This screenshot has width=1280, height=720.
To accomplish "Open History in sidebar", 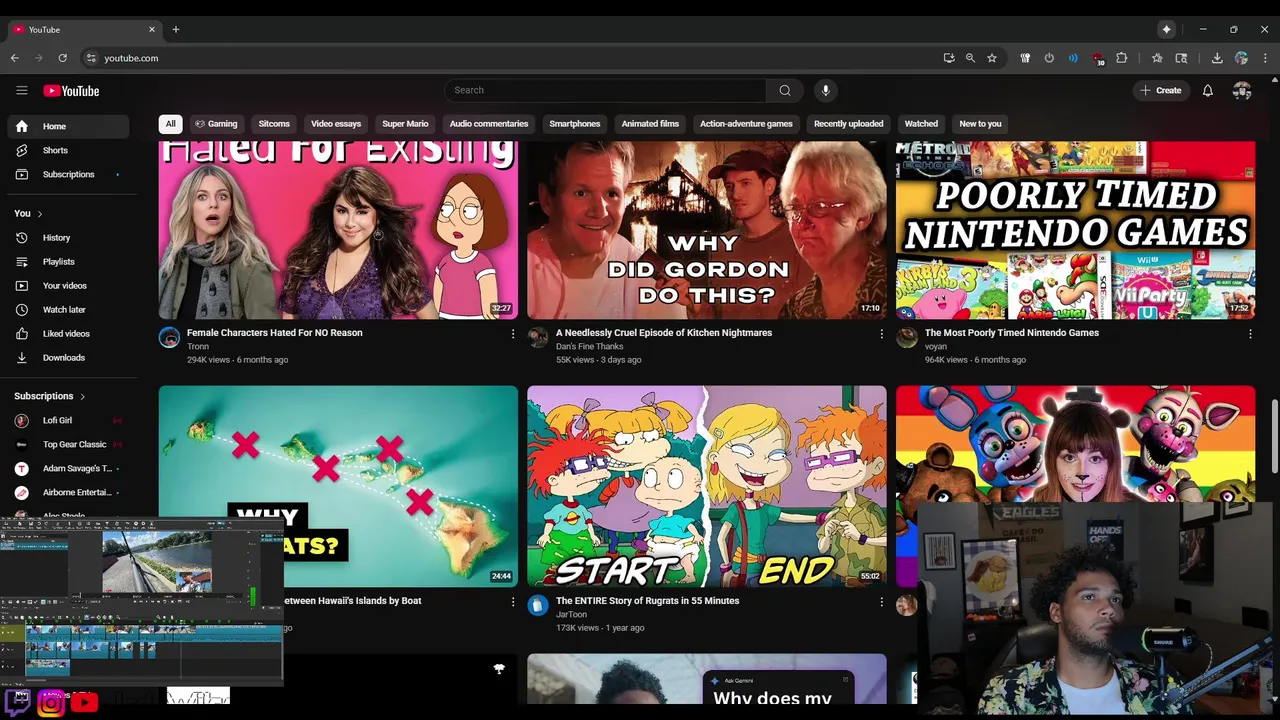I will [x=68, y=238].
